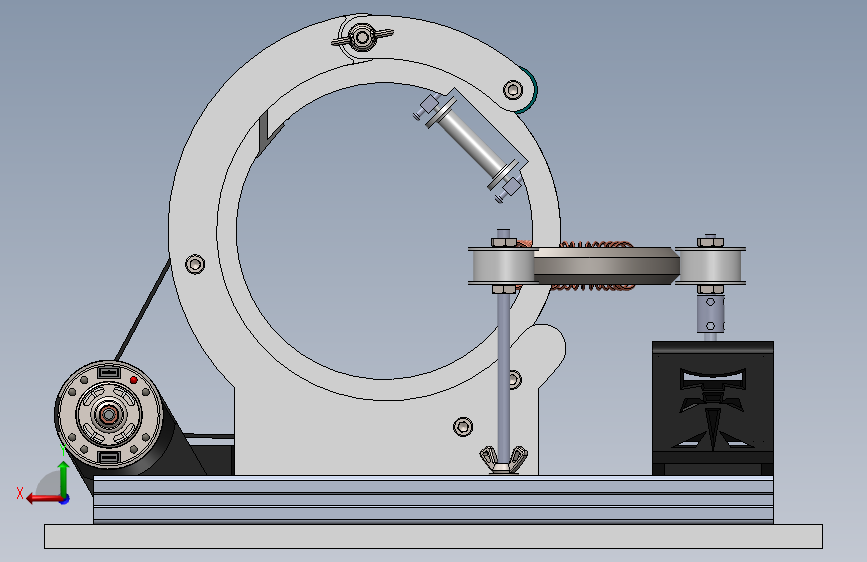Select the wing nut at the threaded rod base
Viewport: 867px width, 562px height.
point(503,460)
